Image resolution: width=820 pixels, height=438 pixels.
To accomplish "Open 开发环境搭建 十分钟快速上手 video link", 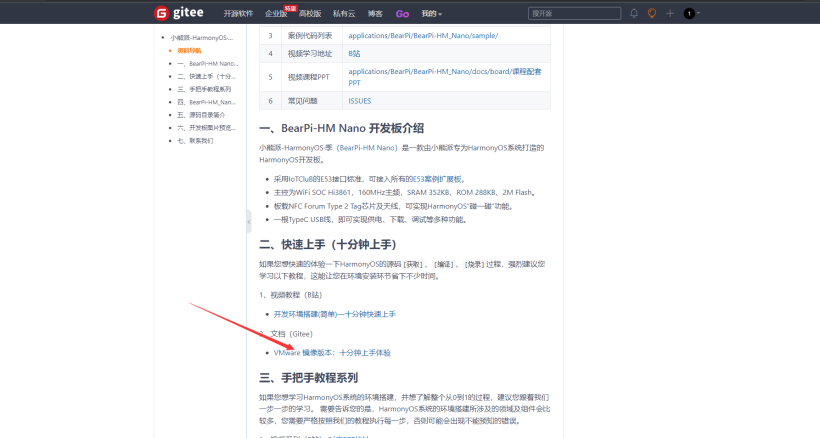I will 334,314.
